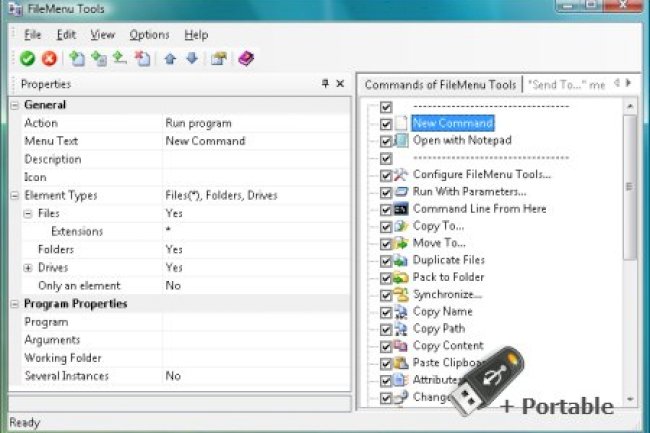Viewport: 650px width, 433px height.
Task: Select the Pack to Folder command
Action: (448, 277)
